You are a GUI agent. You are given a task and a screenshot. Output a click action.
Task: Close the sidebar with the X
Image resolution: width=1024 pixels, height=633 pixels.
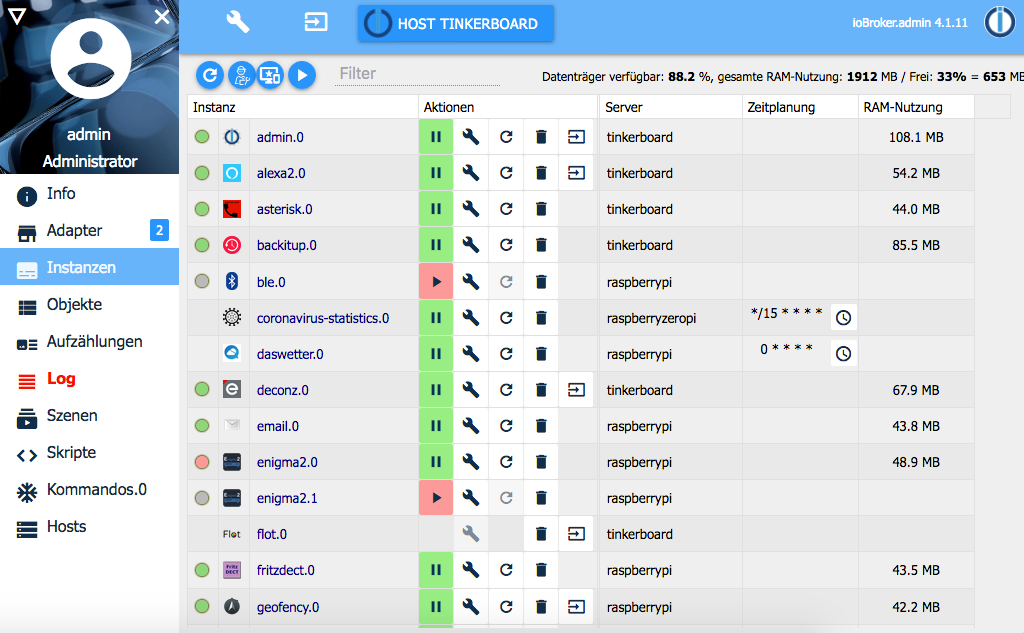click(x=162, y=16)
